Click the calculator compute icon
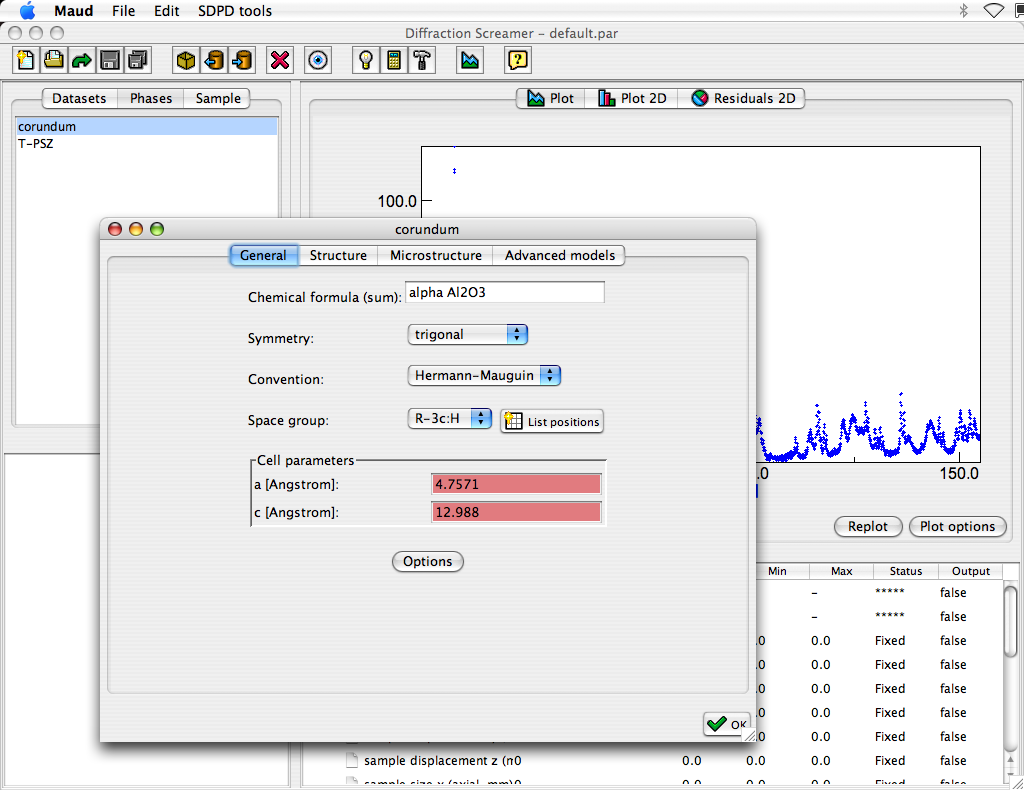Viewport: 1024px width, 790px height. [394, 60]
